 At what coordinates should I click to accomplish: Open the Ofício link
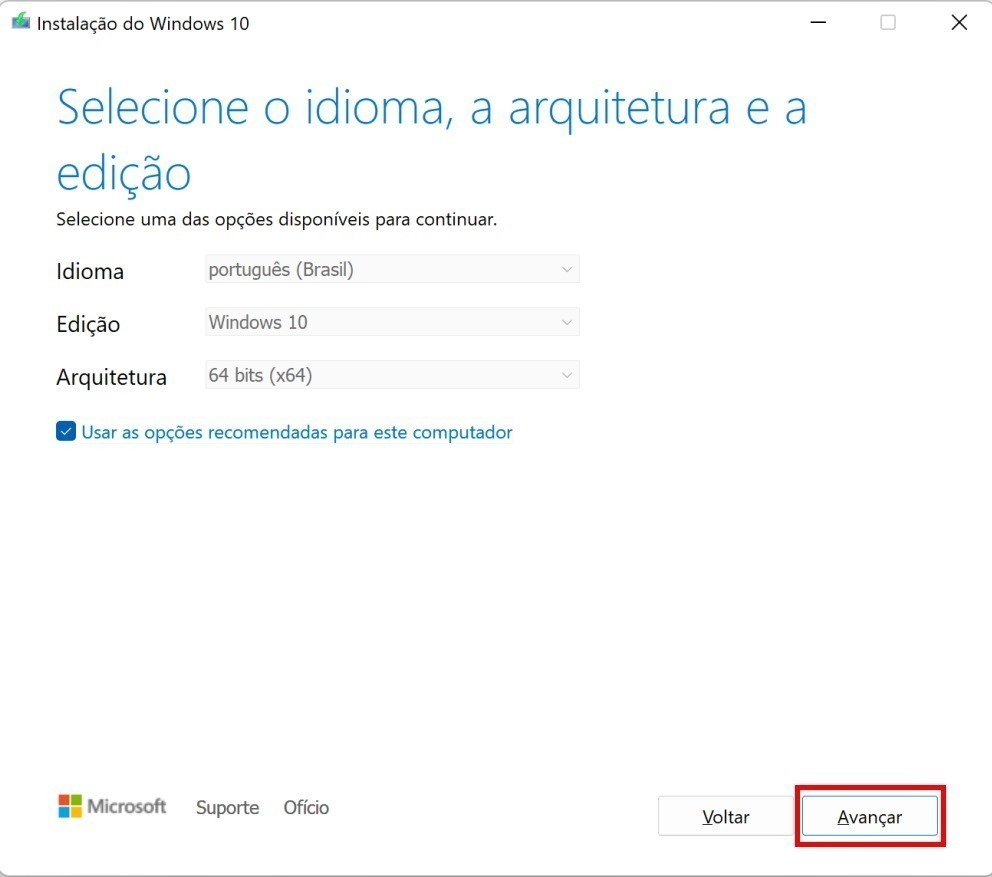[x=306, y=807]
